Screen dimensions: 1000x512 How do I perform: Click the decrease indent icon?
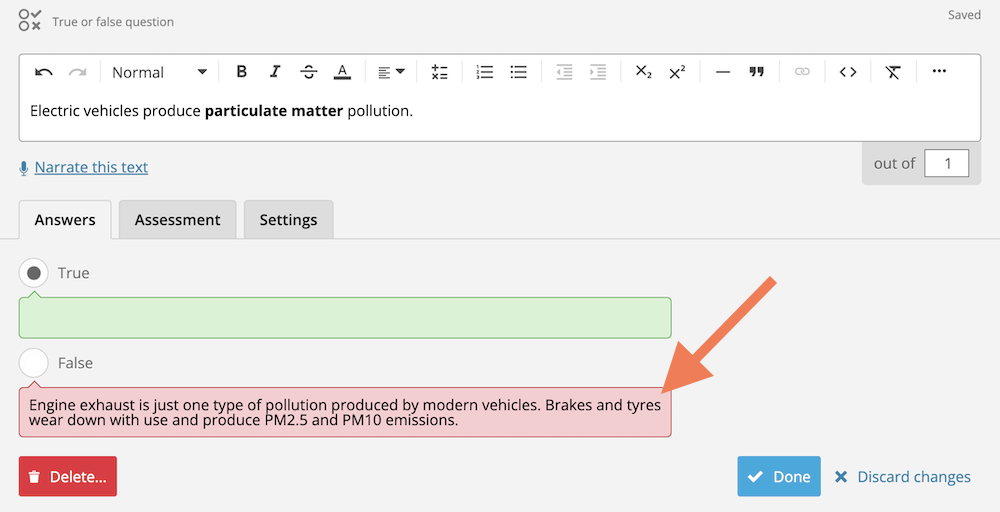click(x=564, y=72)
